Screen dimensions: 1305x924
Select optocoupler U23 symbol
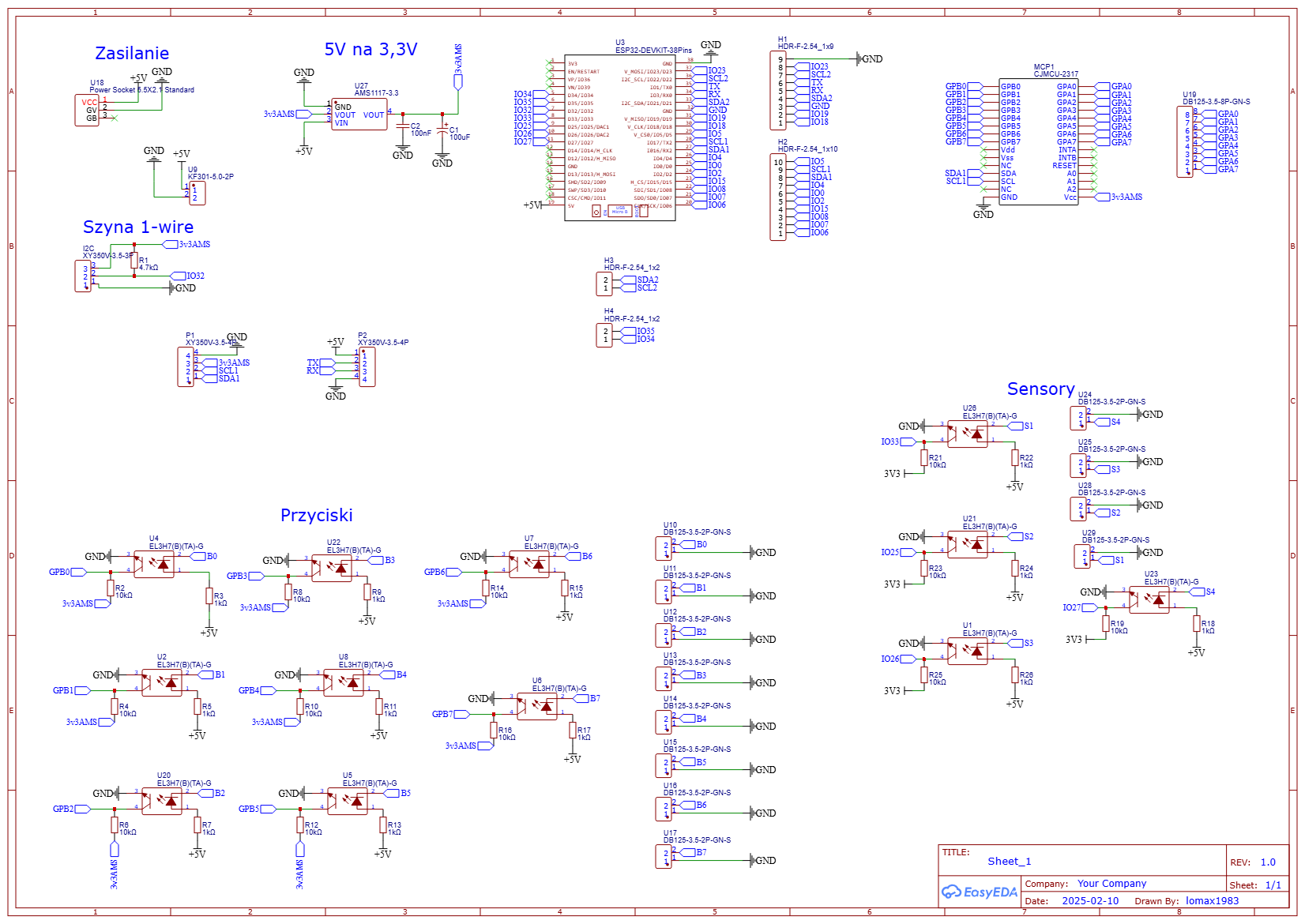(1149, 599)
